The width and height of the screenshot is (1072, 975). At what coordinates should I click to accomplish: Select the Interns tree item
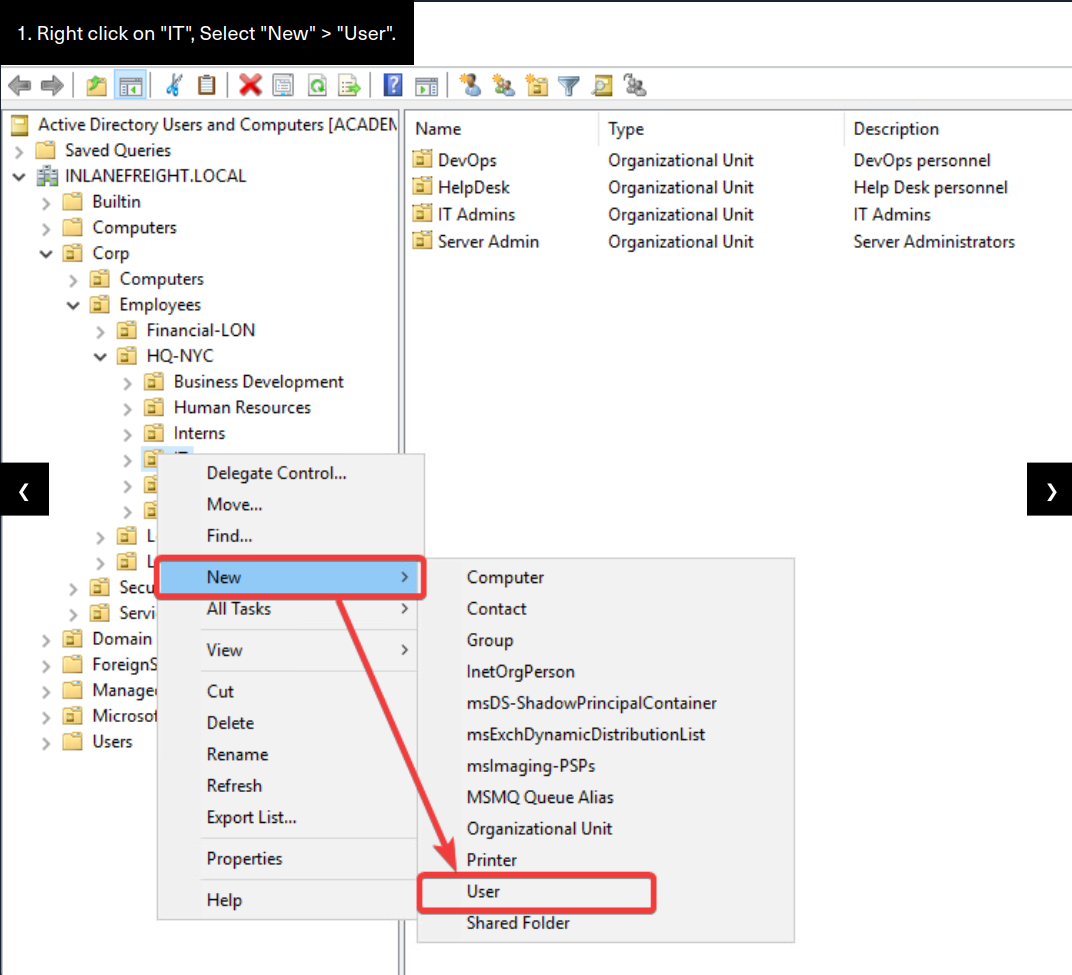coord(199,433)
